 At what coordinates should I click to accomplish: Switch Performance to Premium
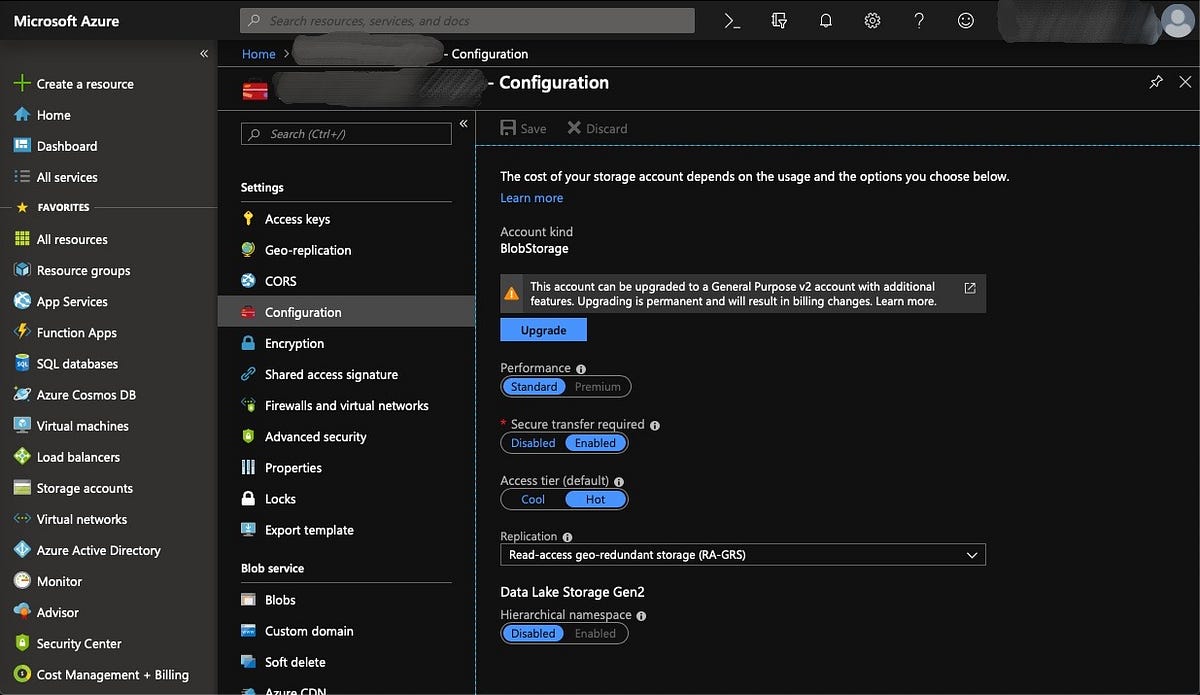597,386
